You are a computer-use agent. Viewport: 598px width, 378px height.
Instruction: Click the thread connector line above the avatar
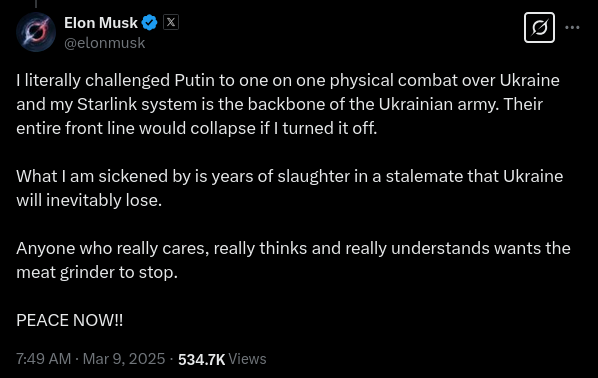36,4
